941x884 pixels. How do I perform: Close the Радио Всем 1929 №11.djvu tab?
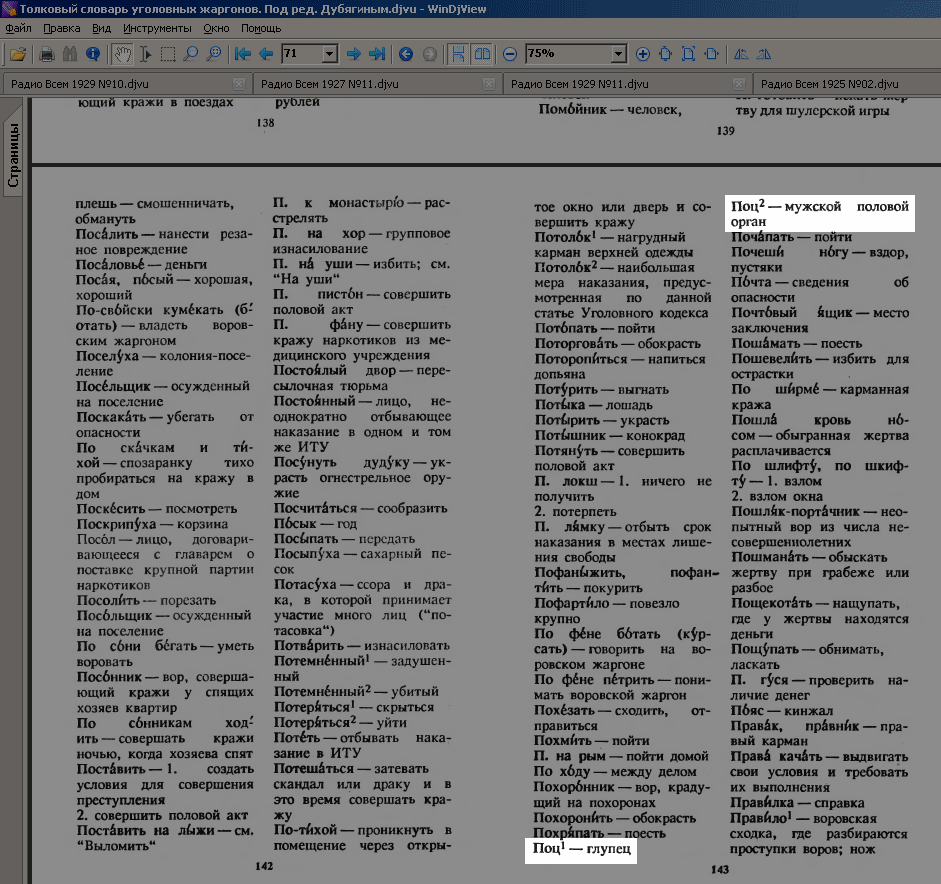pos(739,84)
